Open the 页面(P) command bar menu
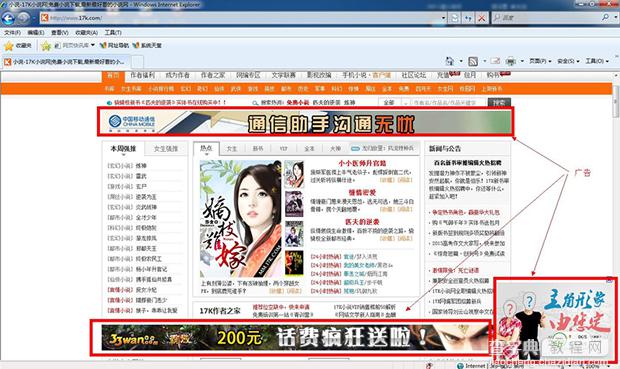The width and height of the screenshot is (620, 369). coord(540,61)
